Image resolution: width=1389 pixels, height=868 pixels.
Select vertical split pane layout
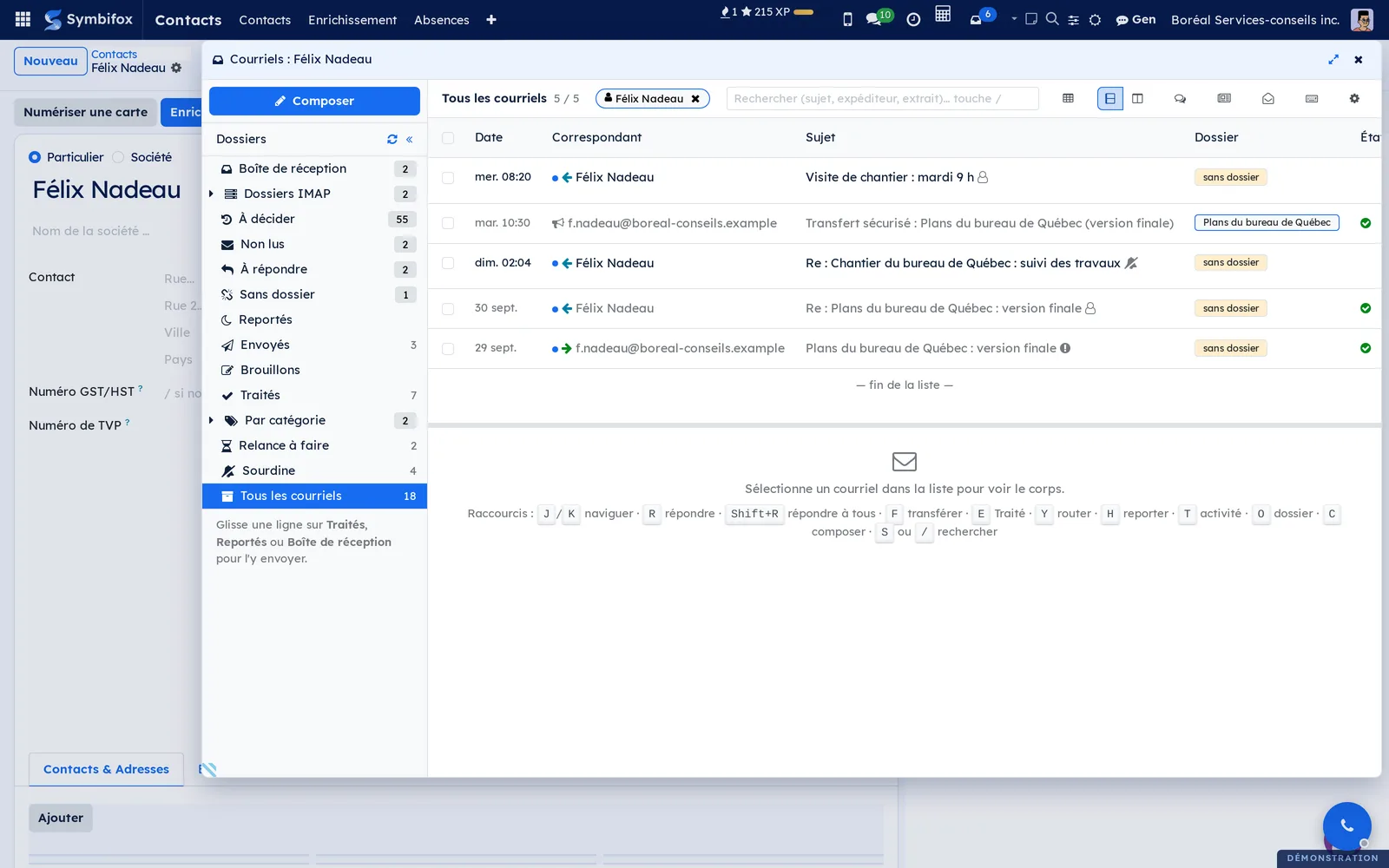[1137, 98]
